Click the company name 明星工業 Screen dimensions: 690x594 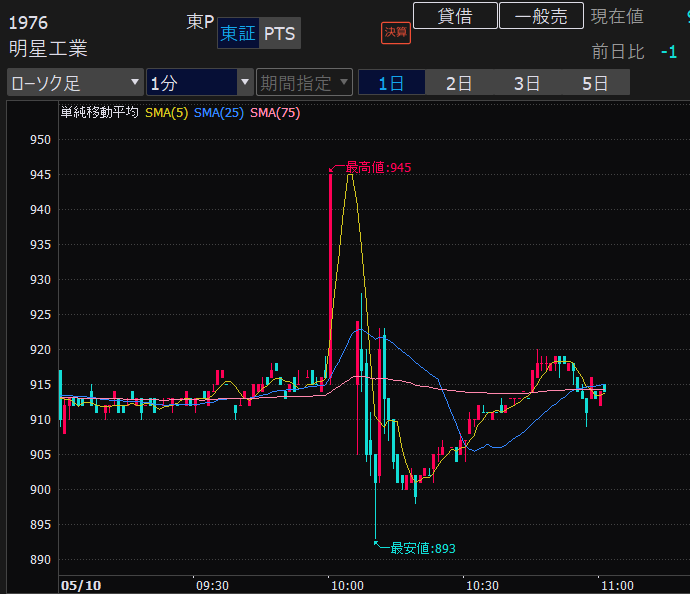[x=48, y=48]
